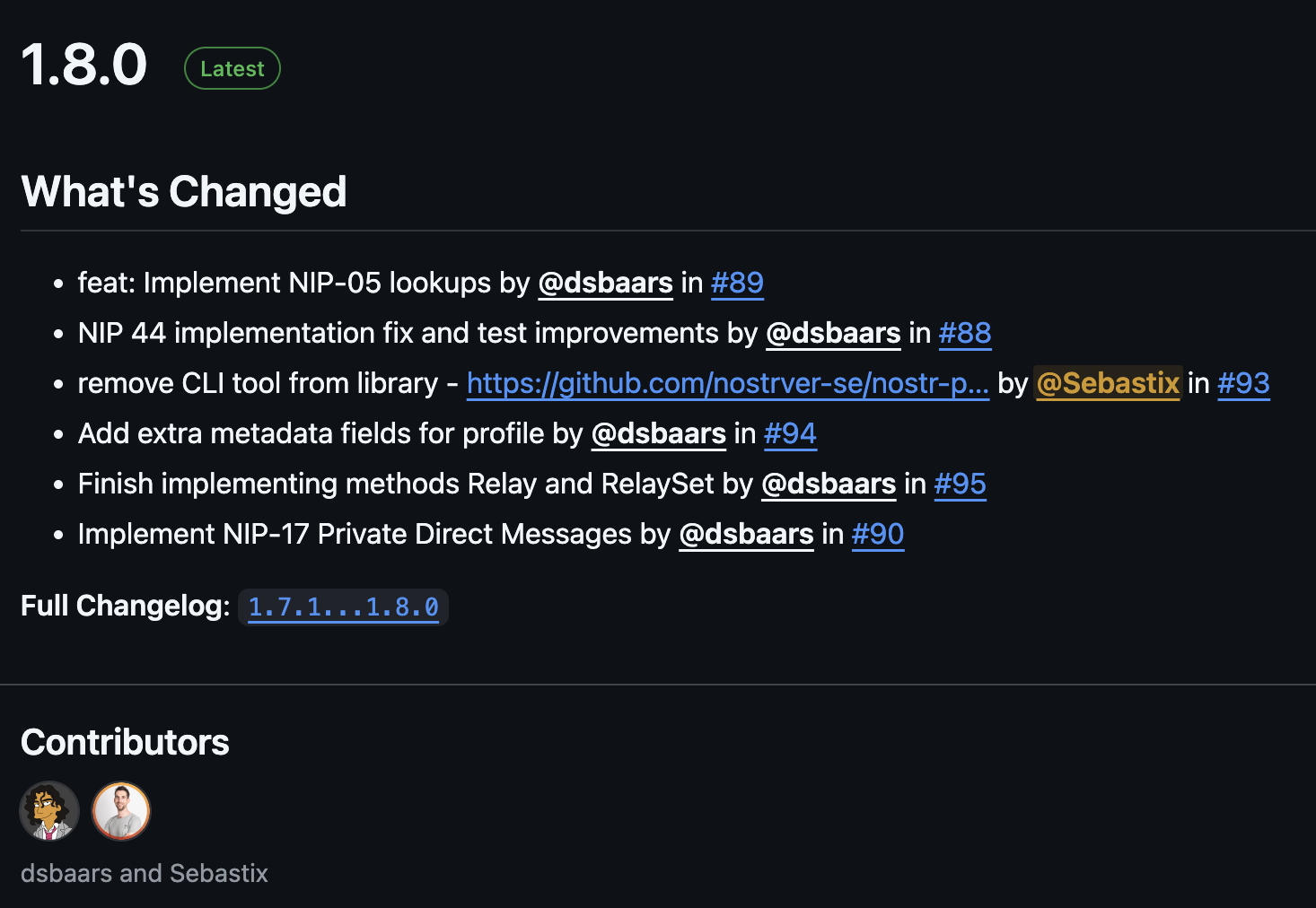
Task: Click the Latest release badge
Action: pyautogui.click(x=232, y=69)
